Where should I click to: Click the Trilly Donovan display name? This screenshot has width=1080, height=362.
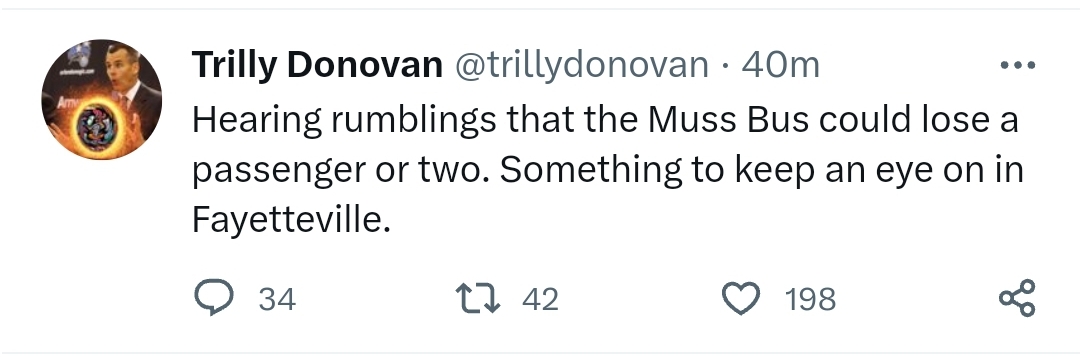point(317,65)
